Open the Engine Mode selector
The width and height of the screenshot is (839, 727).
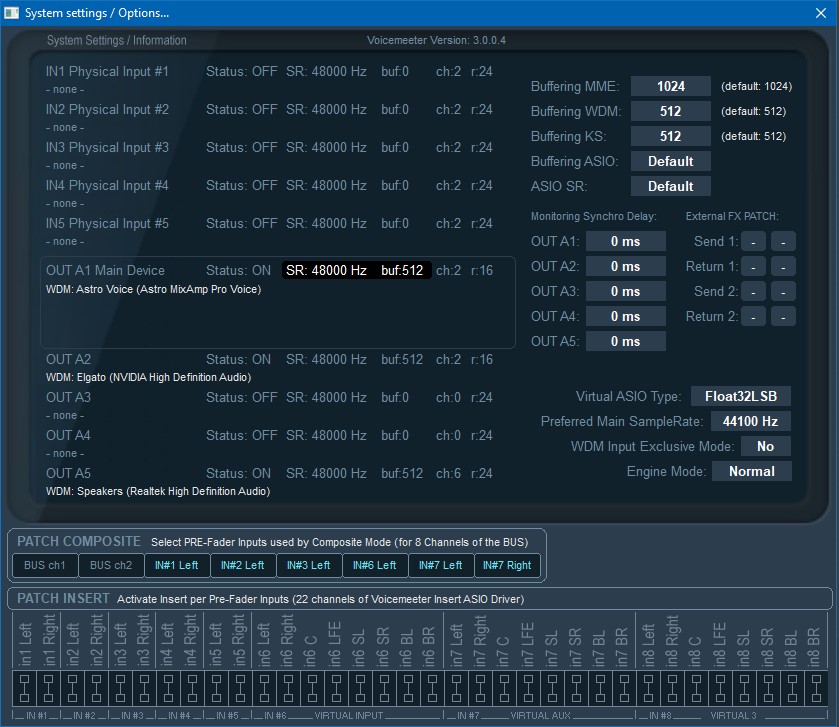pyautogui.click(x=752, y=471)
